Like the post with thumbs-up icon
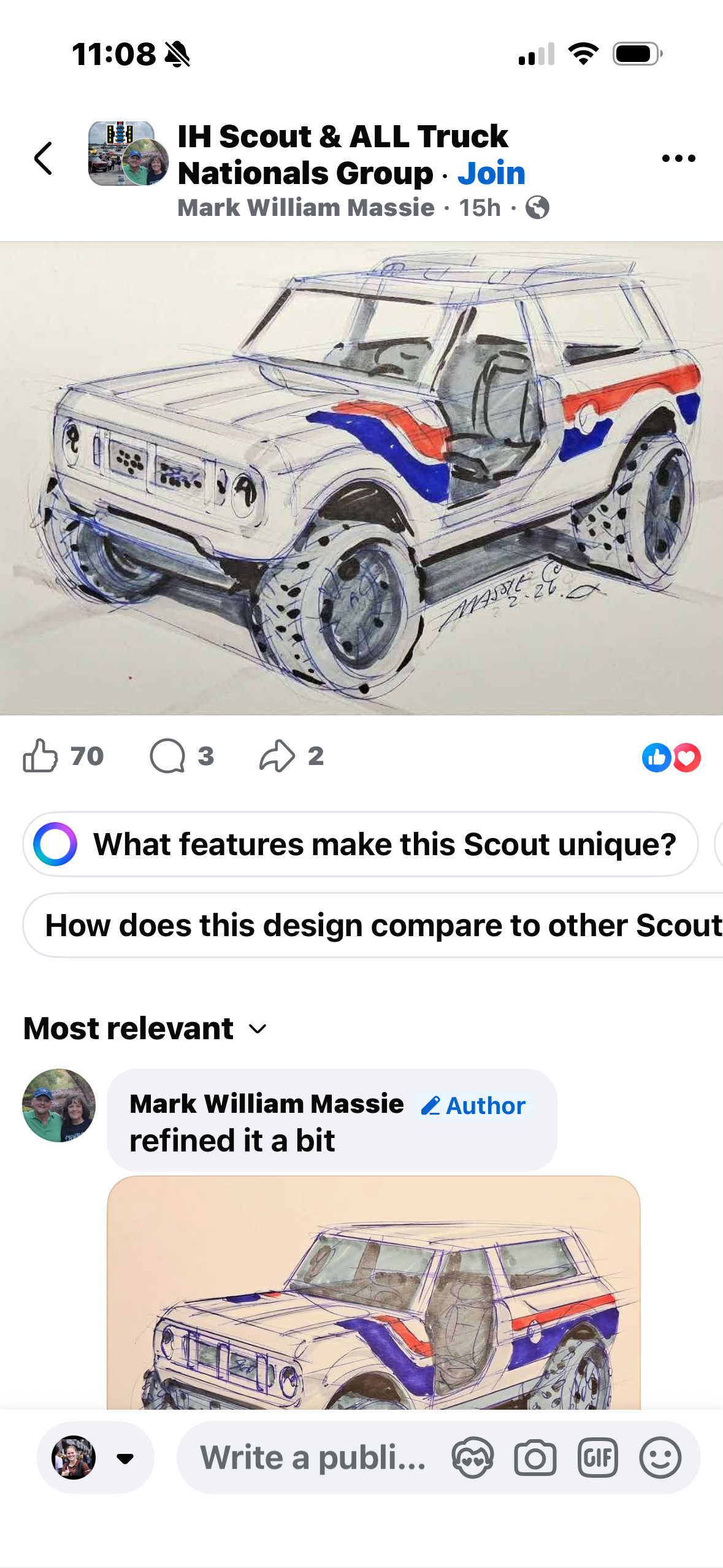This screenshot has height=1568, width=723. [x=40, y=756]
